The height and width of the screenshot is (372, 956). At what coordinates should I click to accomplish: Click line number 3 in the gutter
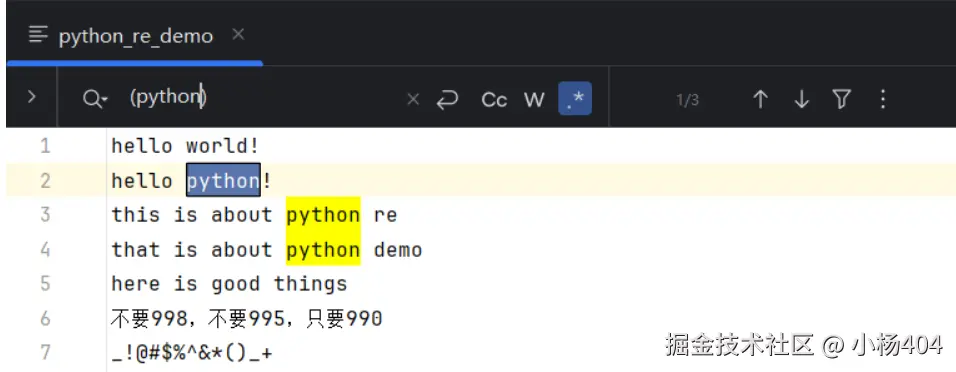coord(45,215)
